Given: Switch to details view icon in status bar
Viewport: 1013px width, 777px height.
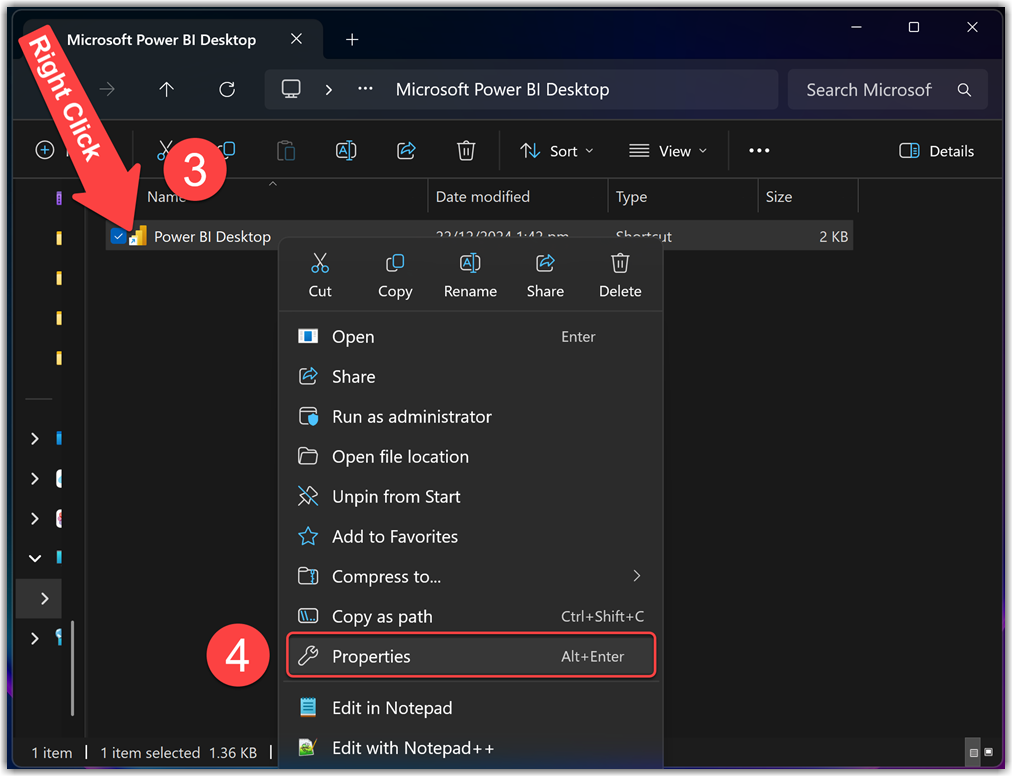Looking at the screenshot, I should click(x=974, y=752).
